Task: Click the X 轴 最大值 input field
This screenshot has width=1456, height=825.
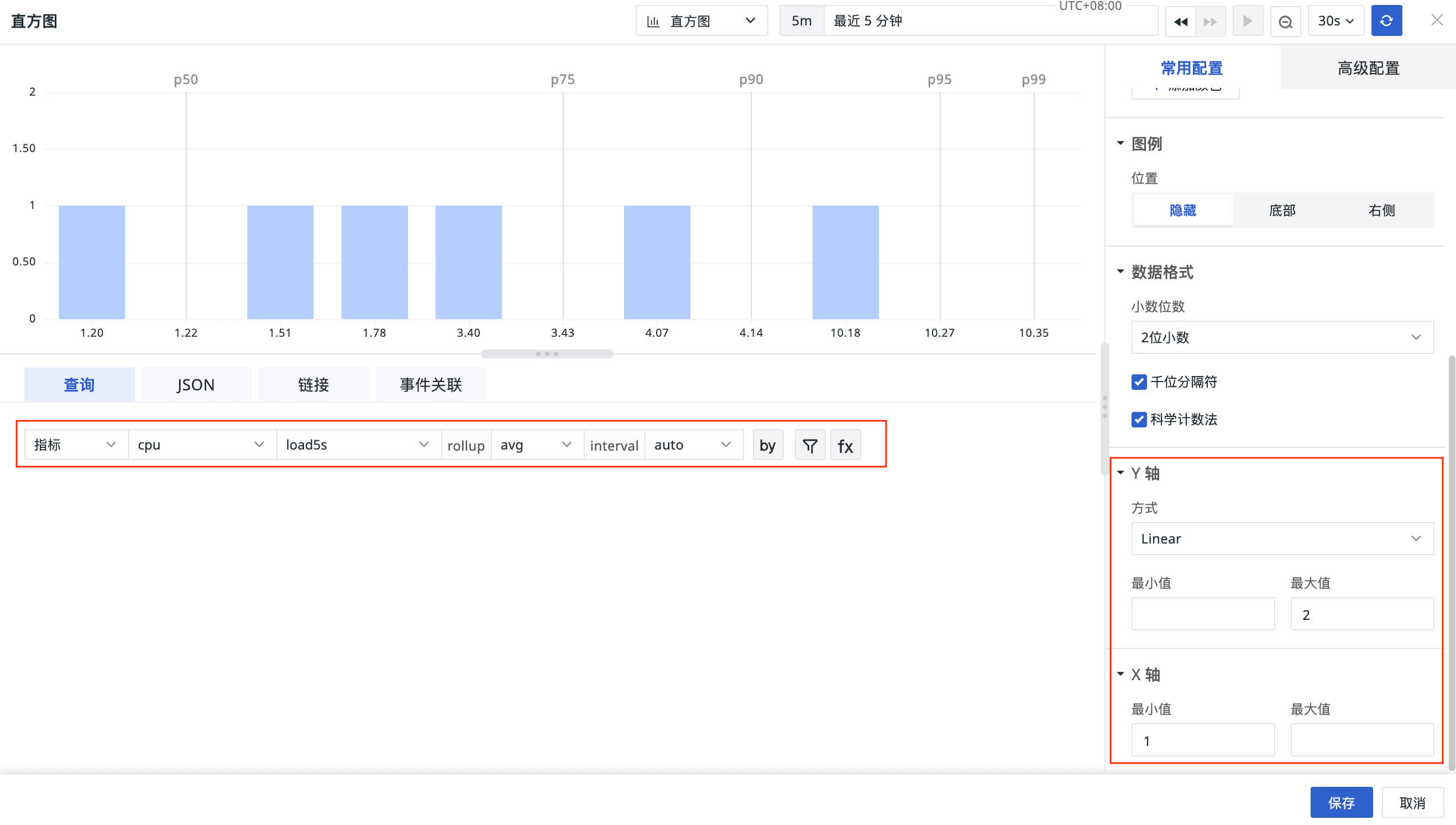Action: tap(1361, 740)
